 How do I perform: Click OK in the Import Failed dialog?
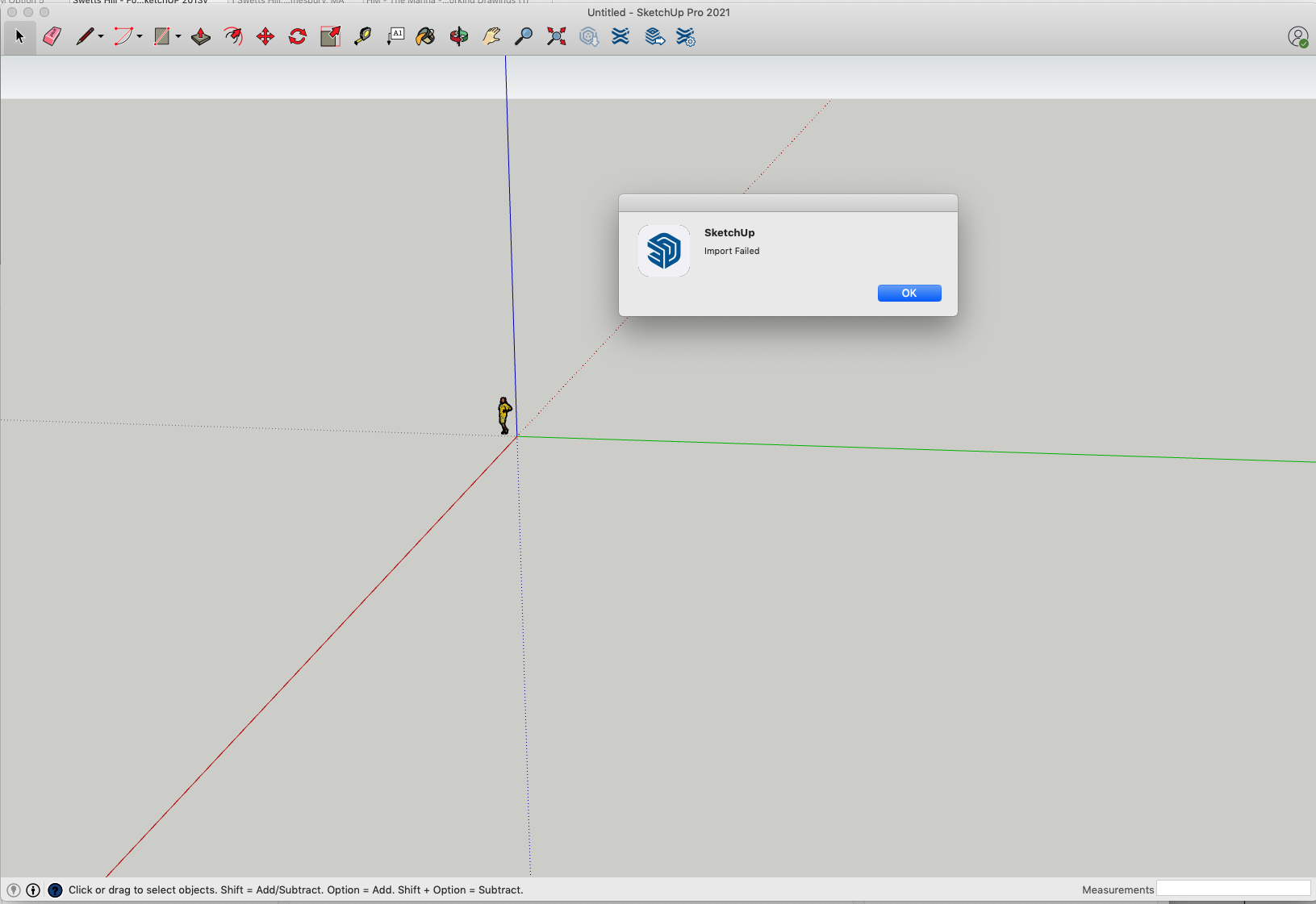(909, 293)
